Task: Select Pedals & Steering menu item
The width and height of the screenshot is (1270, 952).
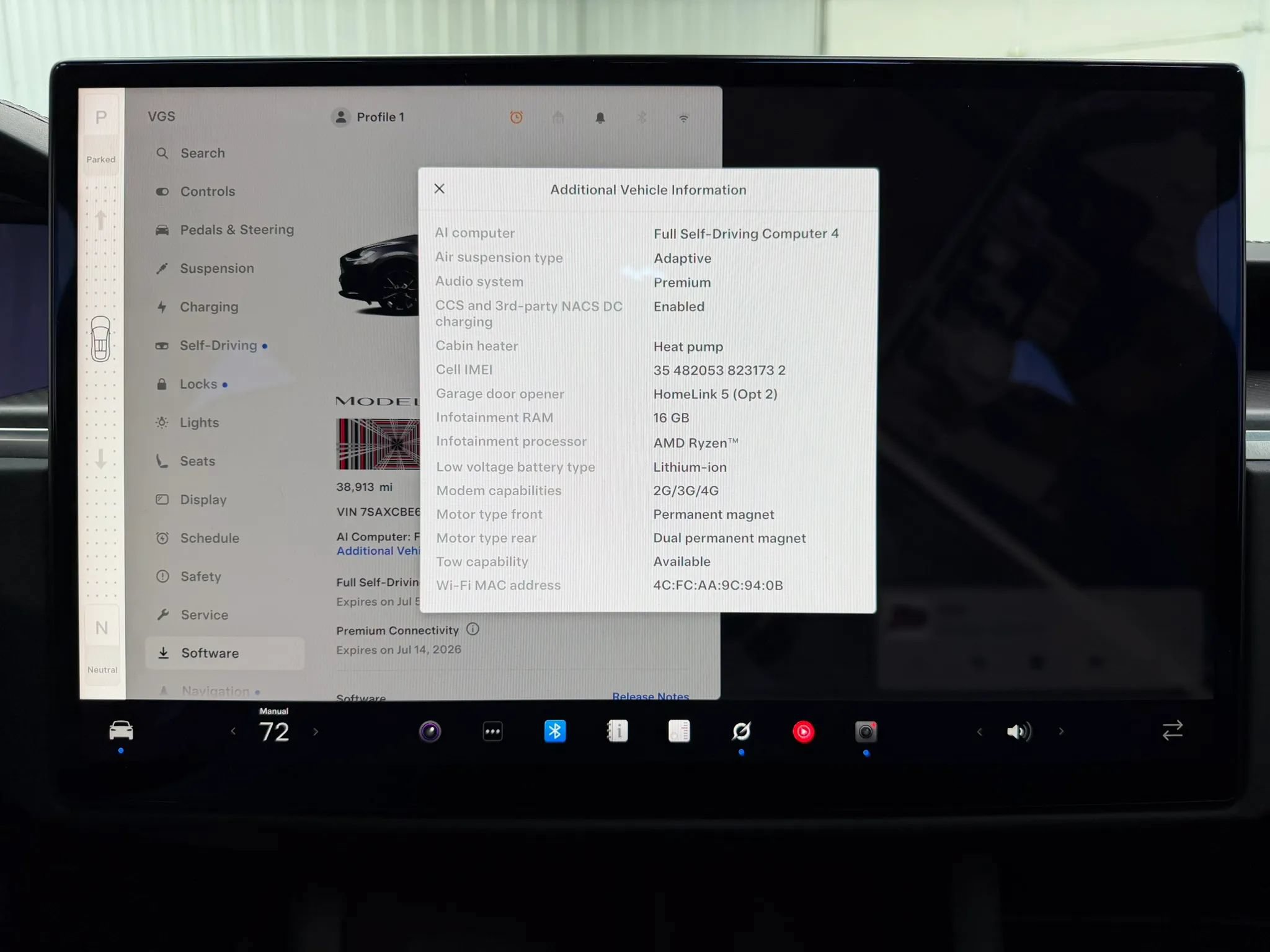Action: (224, 230)
